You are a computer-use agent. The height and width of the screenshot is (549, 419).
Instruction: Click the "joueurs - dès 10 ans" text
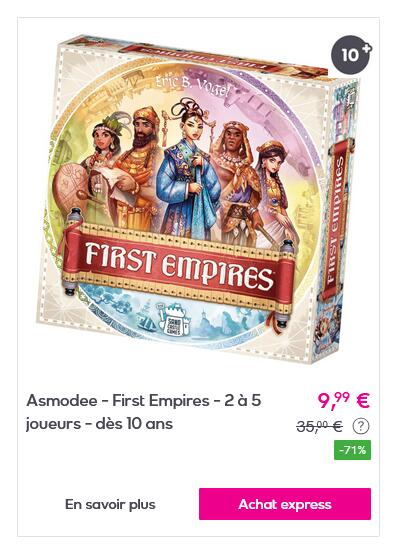[99, 424]
